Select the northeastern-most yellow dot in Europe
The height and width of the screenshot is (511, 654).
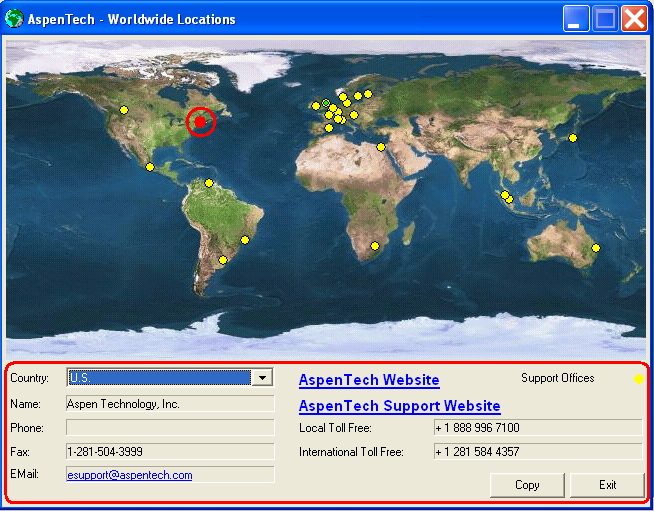click(x=367, y=94)
